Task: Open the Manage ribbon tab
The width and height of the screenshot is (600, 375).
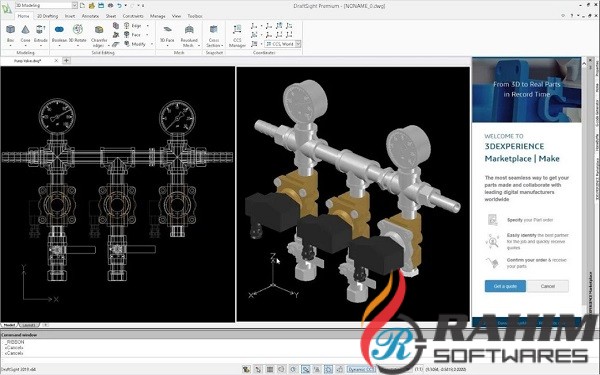Action: (x=158, y=16)
